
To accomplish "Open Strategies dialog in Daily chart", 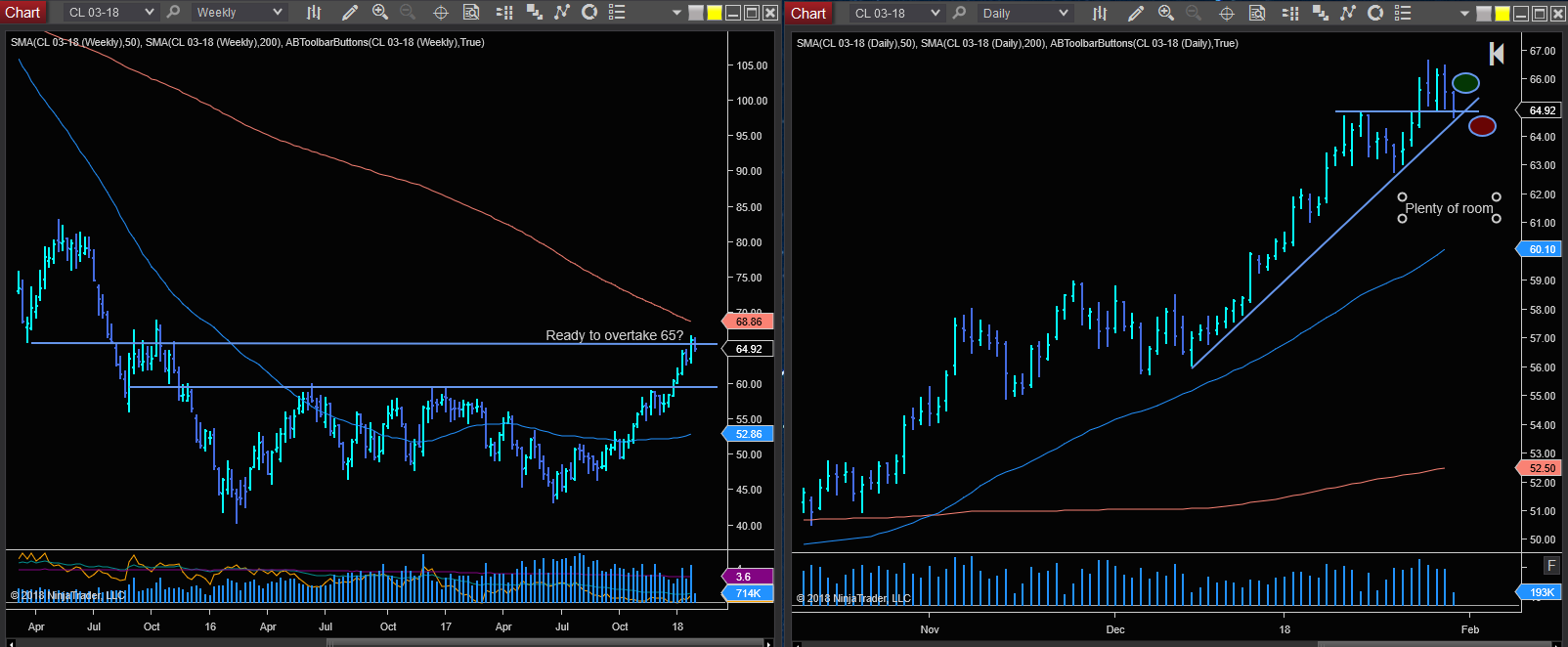I will pos(1375,13).
